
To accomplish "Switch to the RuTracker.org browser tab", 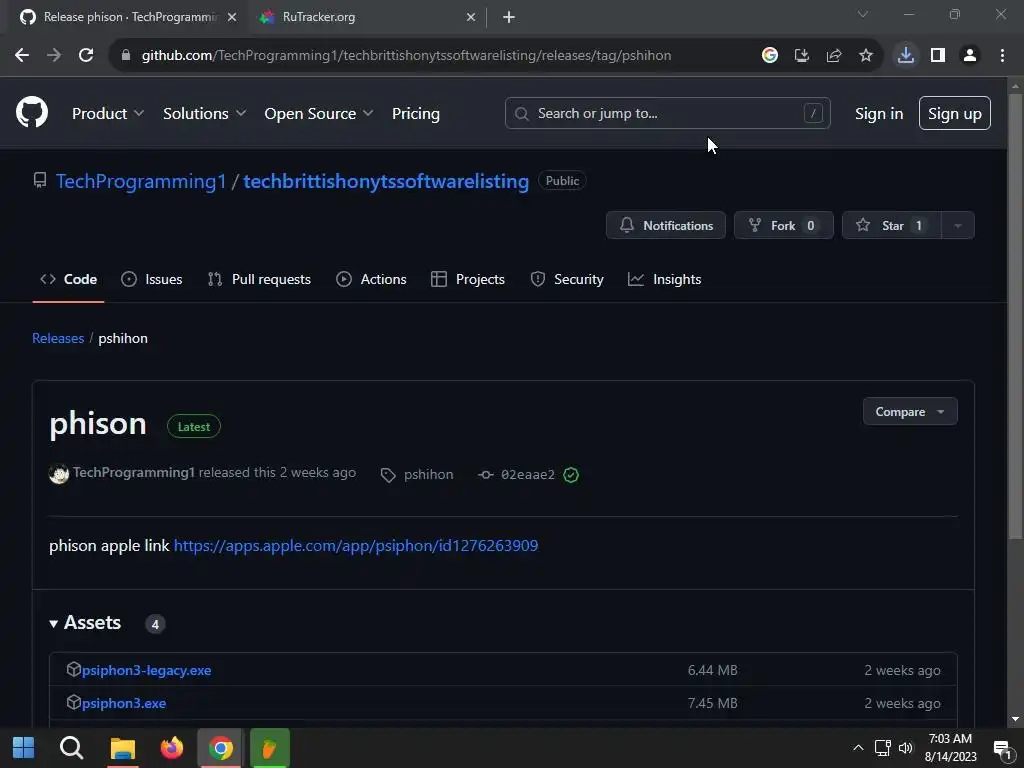I will [x=367, y=17].
